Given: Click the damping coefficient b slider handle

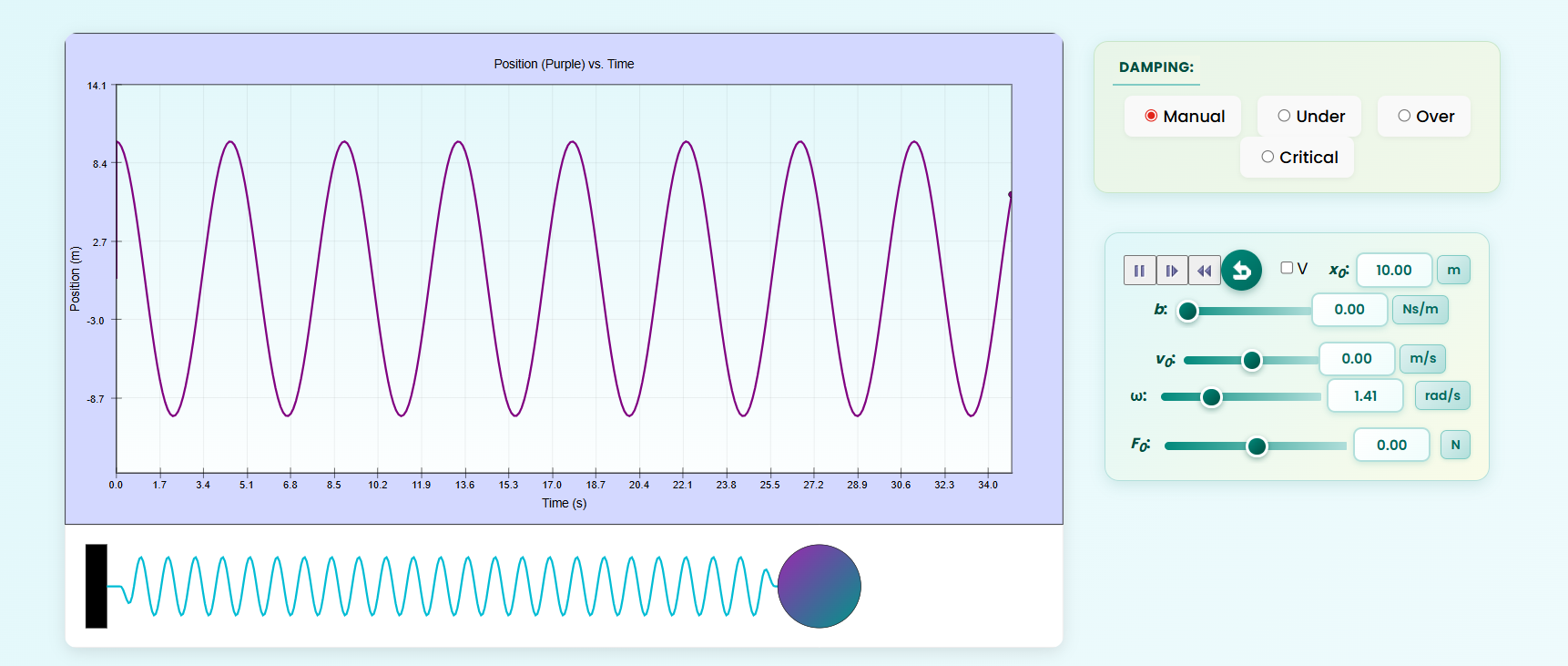Looking at the screenshot, I should coord(1187,312).
